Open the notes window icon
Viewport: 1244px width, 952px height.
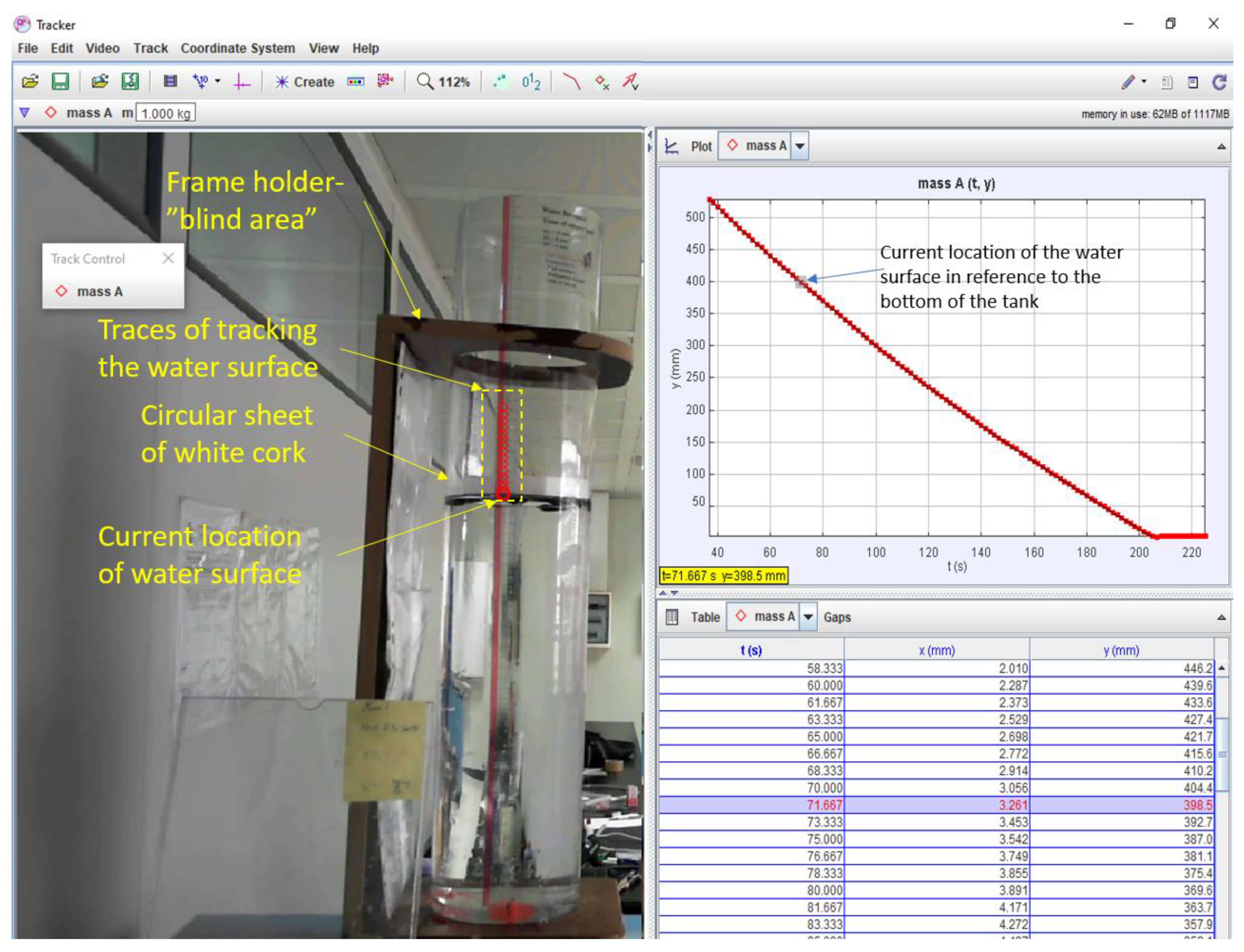[1193, 83]
